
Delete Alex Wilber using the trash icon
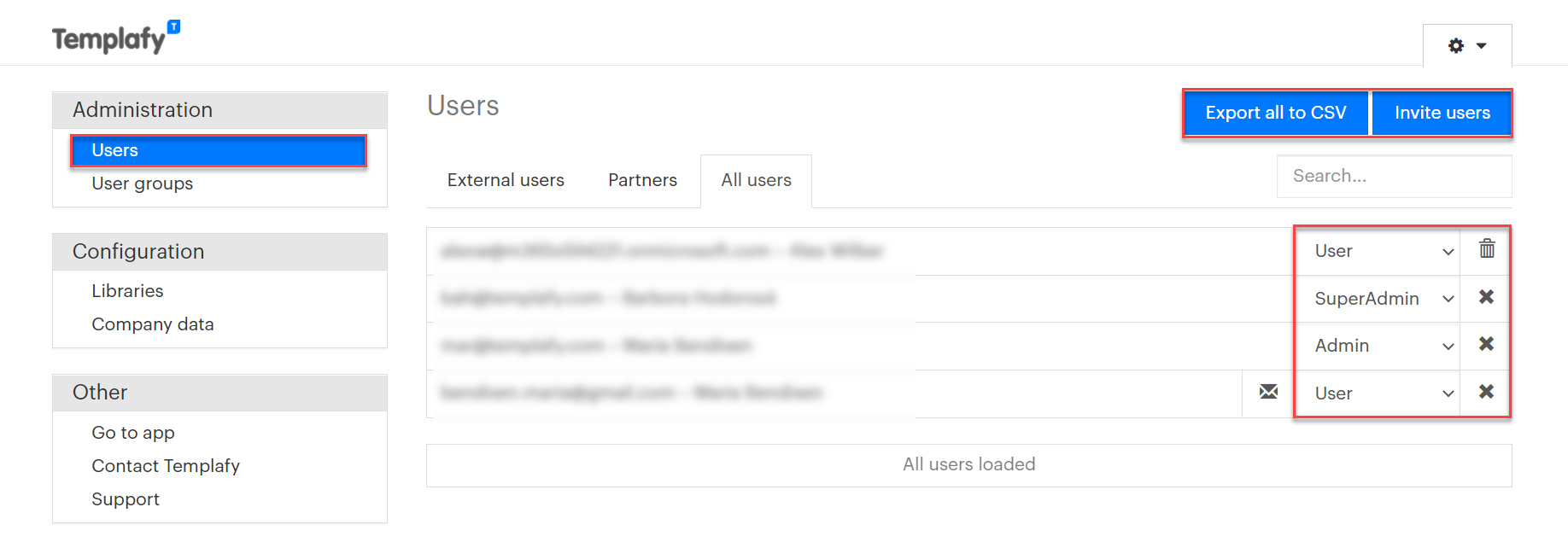pos(1486,250)
